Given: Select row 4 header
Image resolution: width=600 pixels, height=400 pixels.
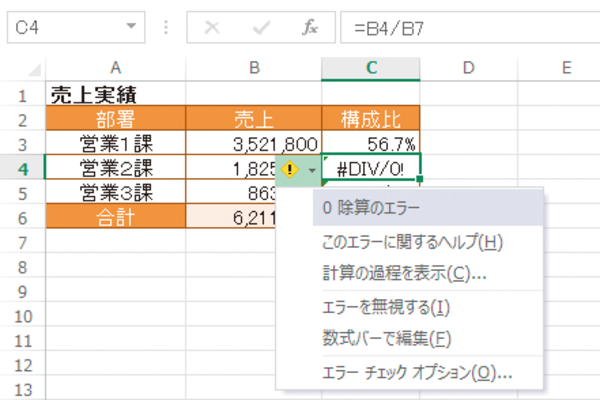Looking at the screenshot, I should click(23, 169).
